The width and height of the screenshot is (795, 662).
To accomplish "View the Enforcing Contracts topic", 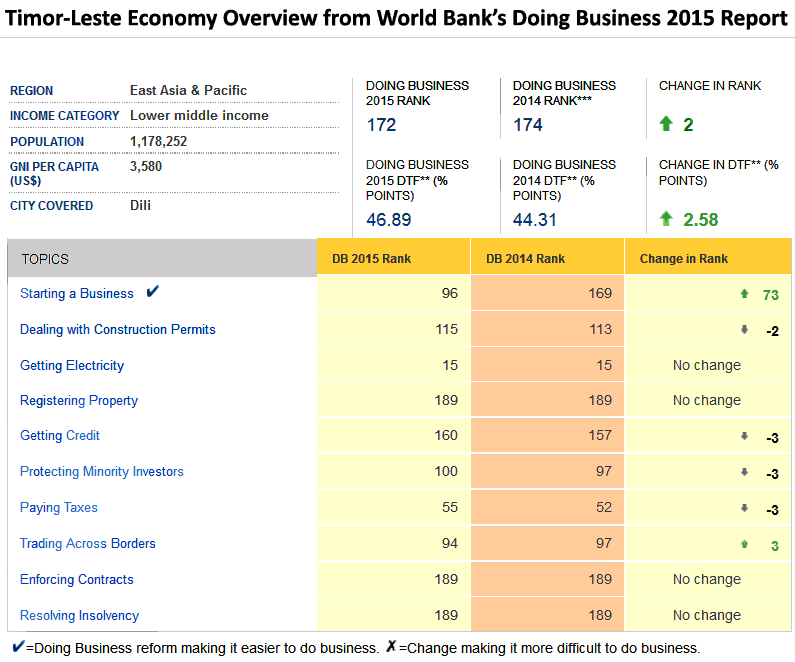I will point(77,579).
